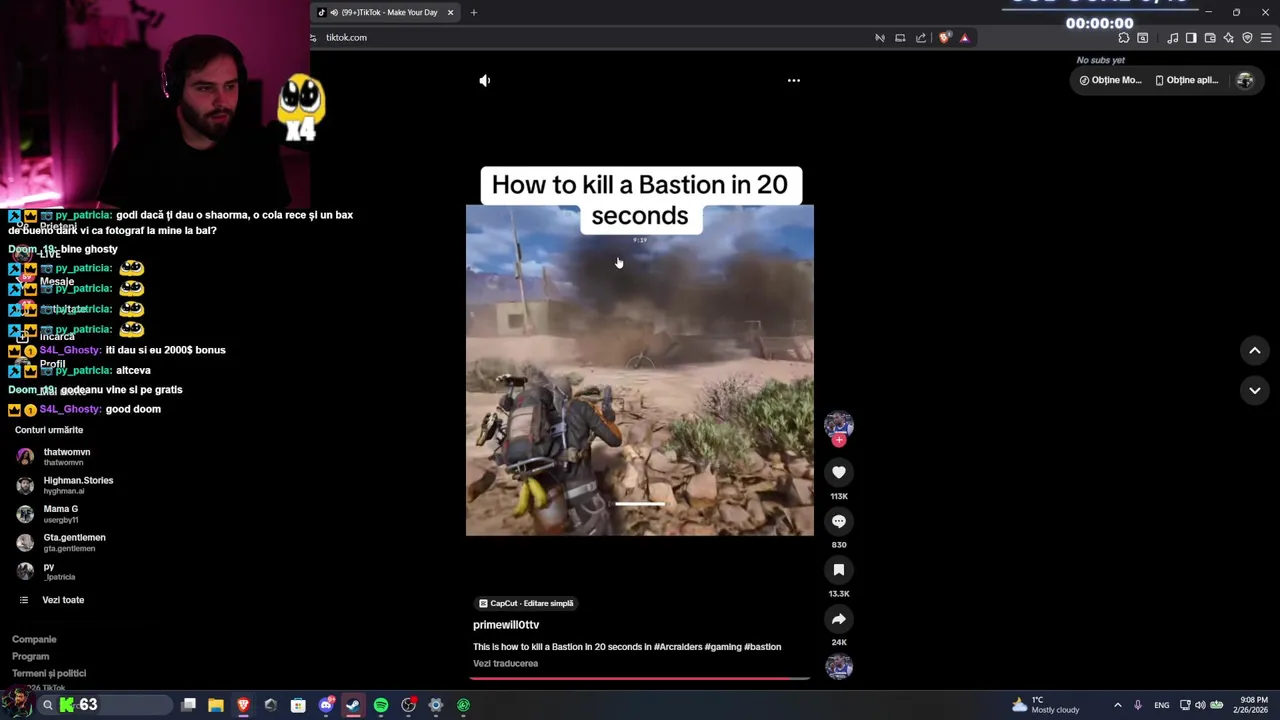This screenshot has height=720, width=1280.
Task: Open Brave VPN shield icon
Action: pos(1247,38)
